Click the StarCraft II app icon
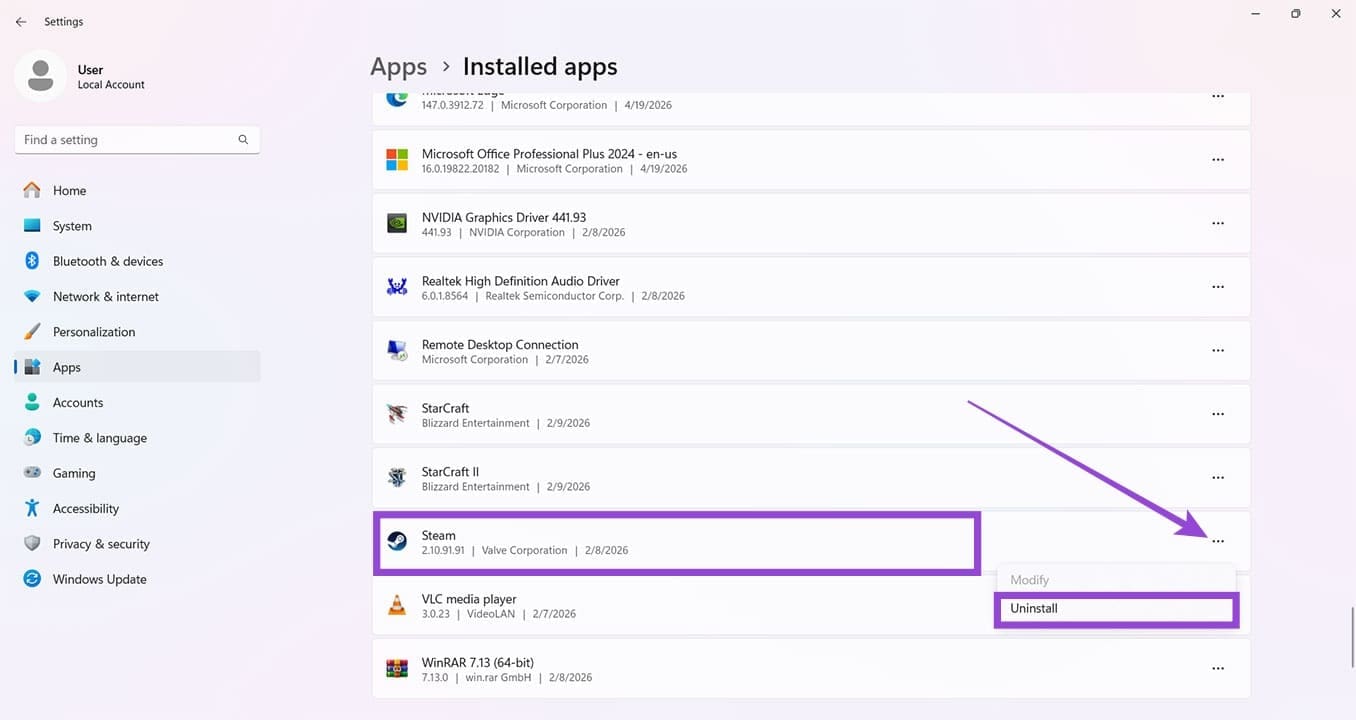This screenshot has width=1356, height=720. [397, 478]
